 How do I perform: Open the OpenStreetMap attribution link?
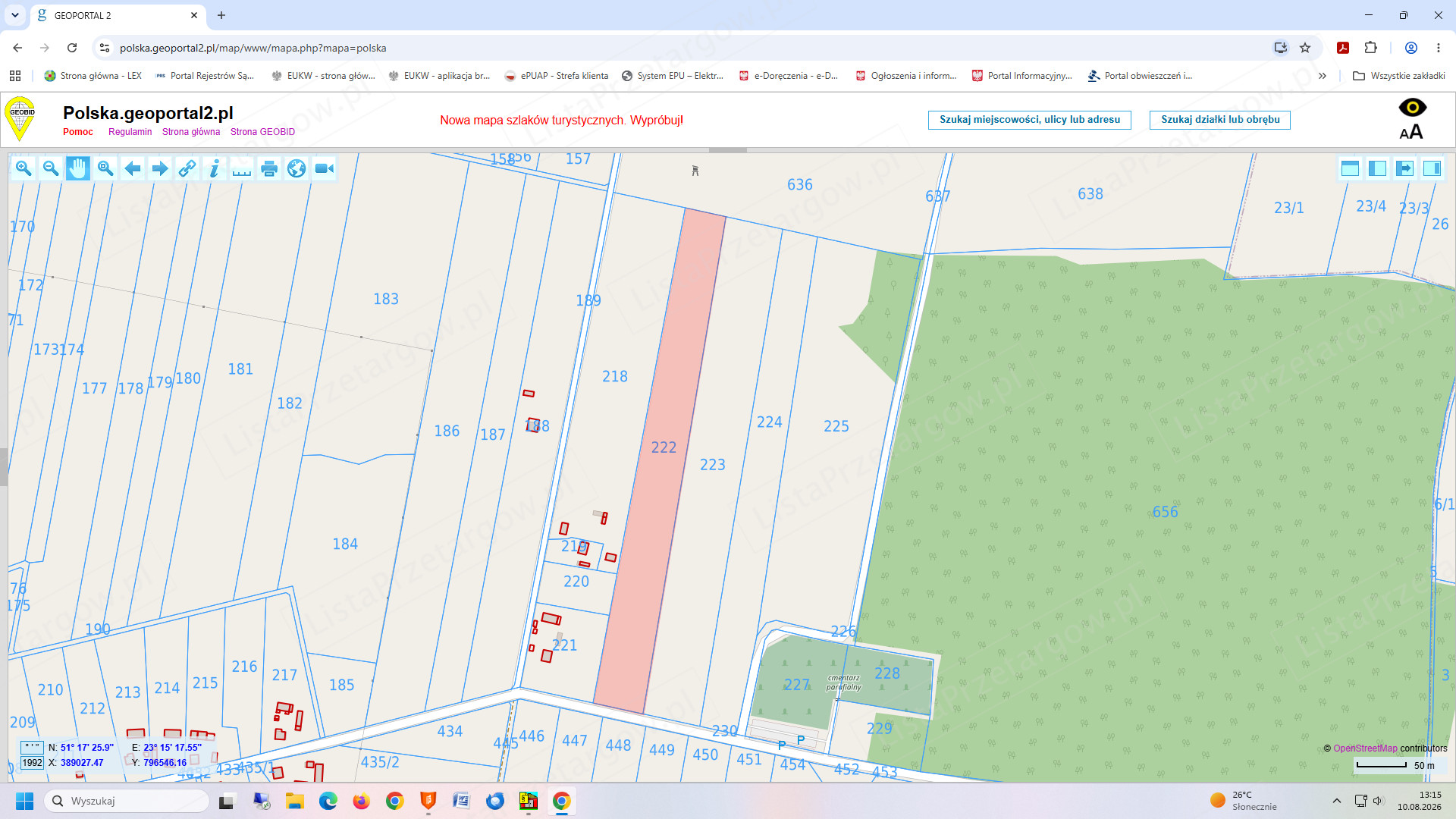point(1365,748)
